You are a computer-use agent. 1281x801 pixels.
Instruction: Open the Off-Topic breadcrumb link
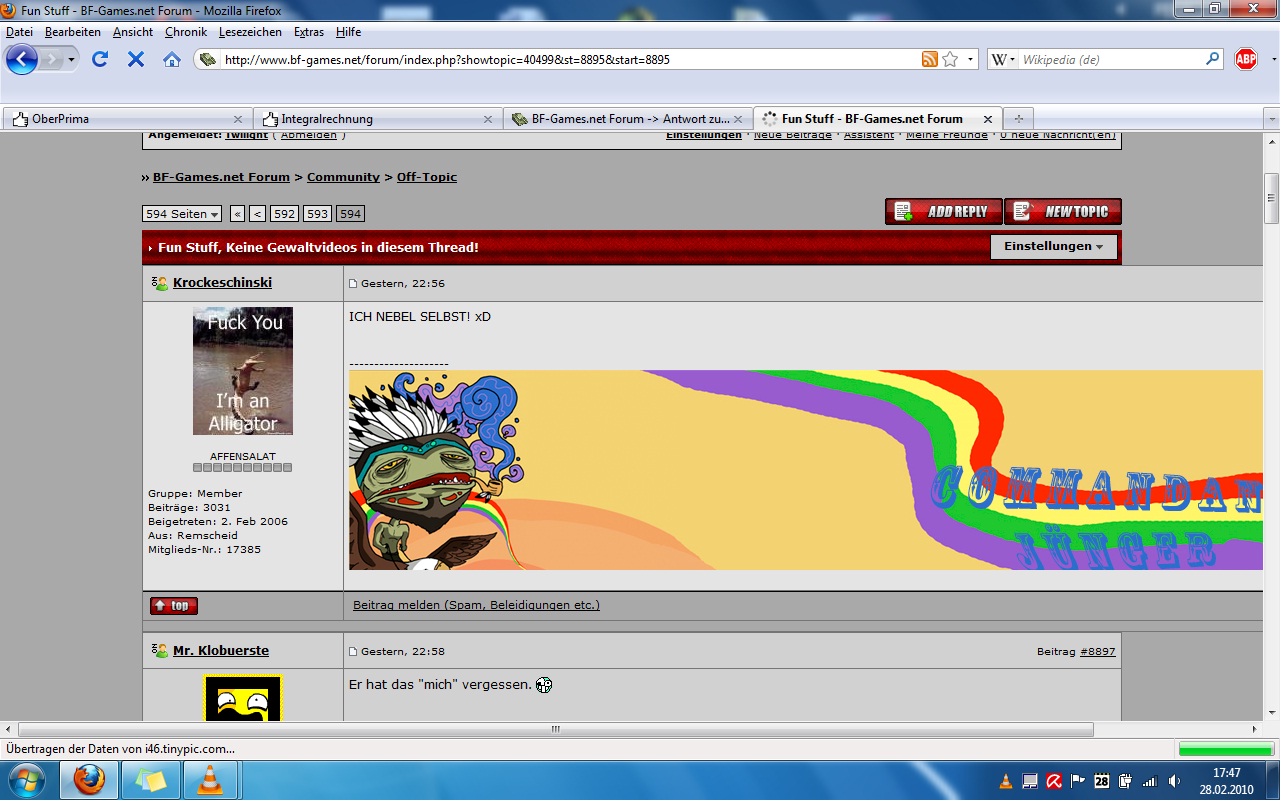click(x=427, y=177)
